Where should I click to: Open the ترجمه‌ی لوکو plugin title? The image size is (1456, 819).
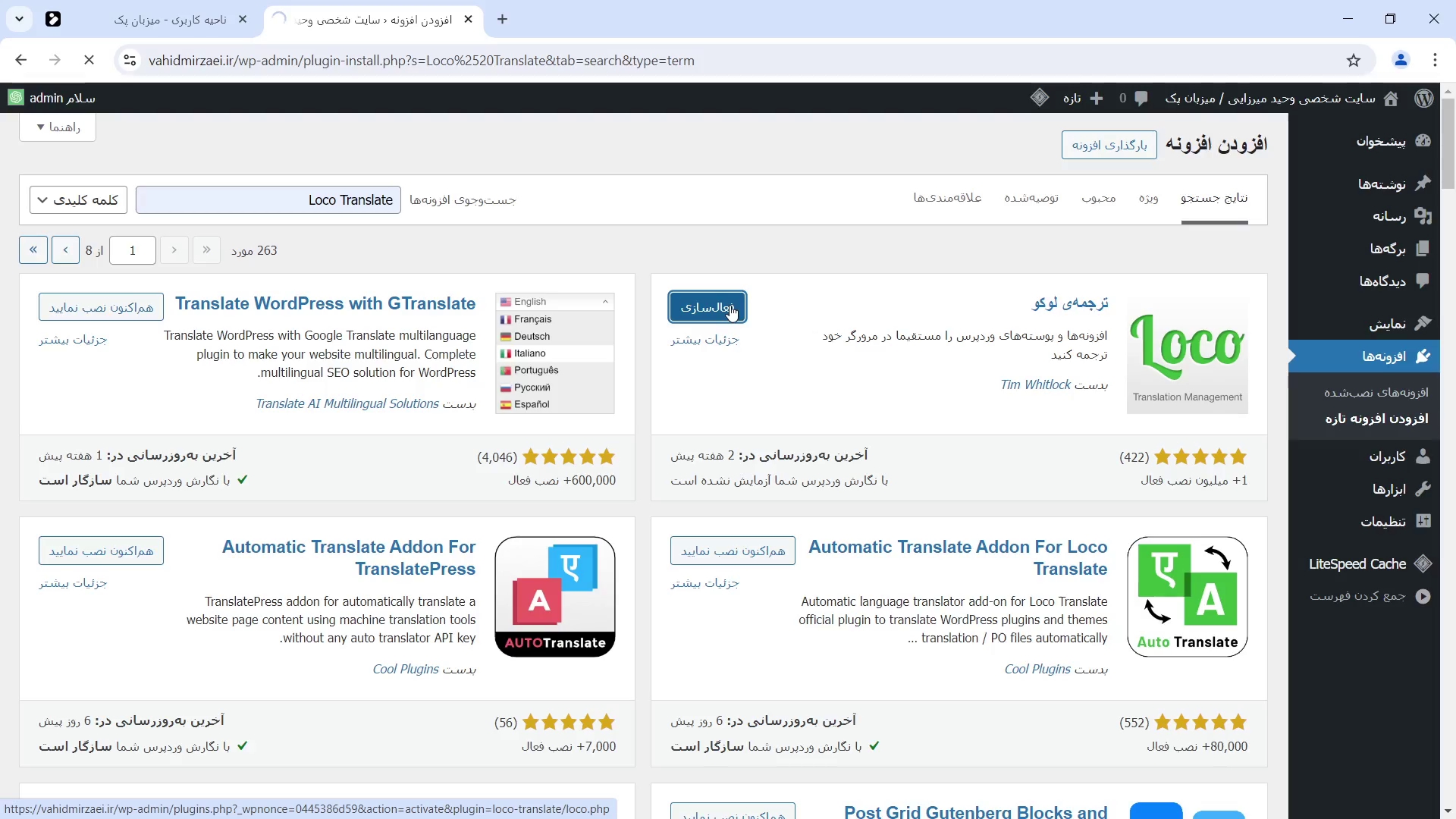(x=1070, y=303)
